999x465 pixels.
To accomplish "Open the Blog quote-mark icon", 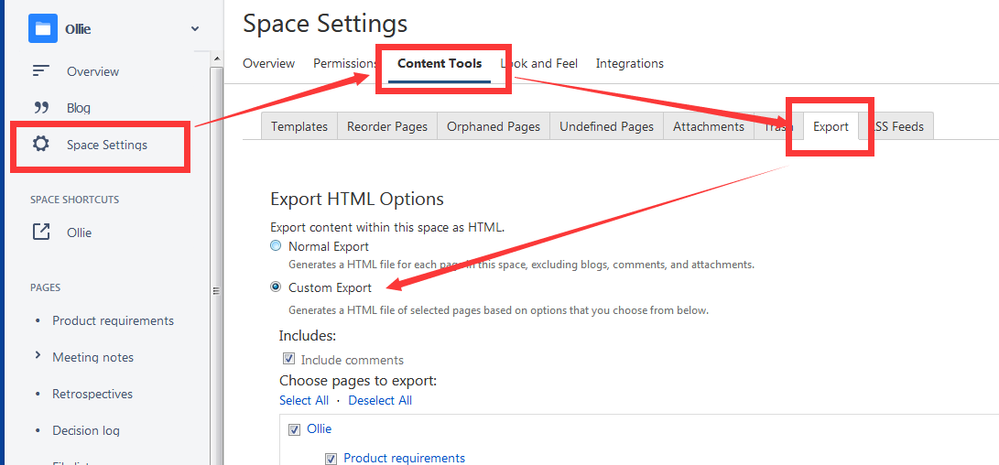I will (41, 107).
